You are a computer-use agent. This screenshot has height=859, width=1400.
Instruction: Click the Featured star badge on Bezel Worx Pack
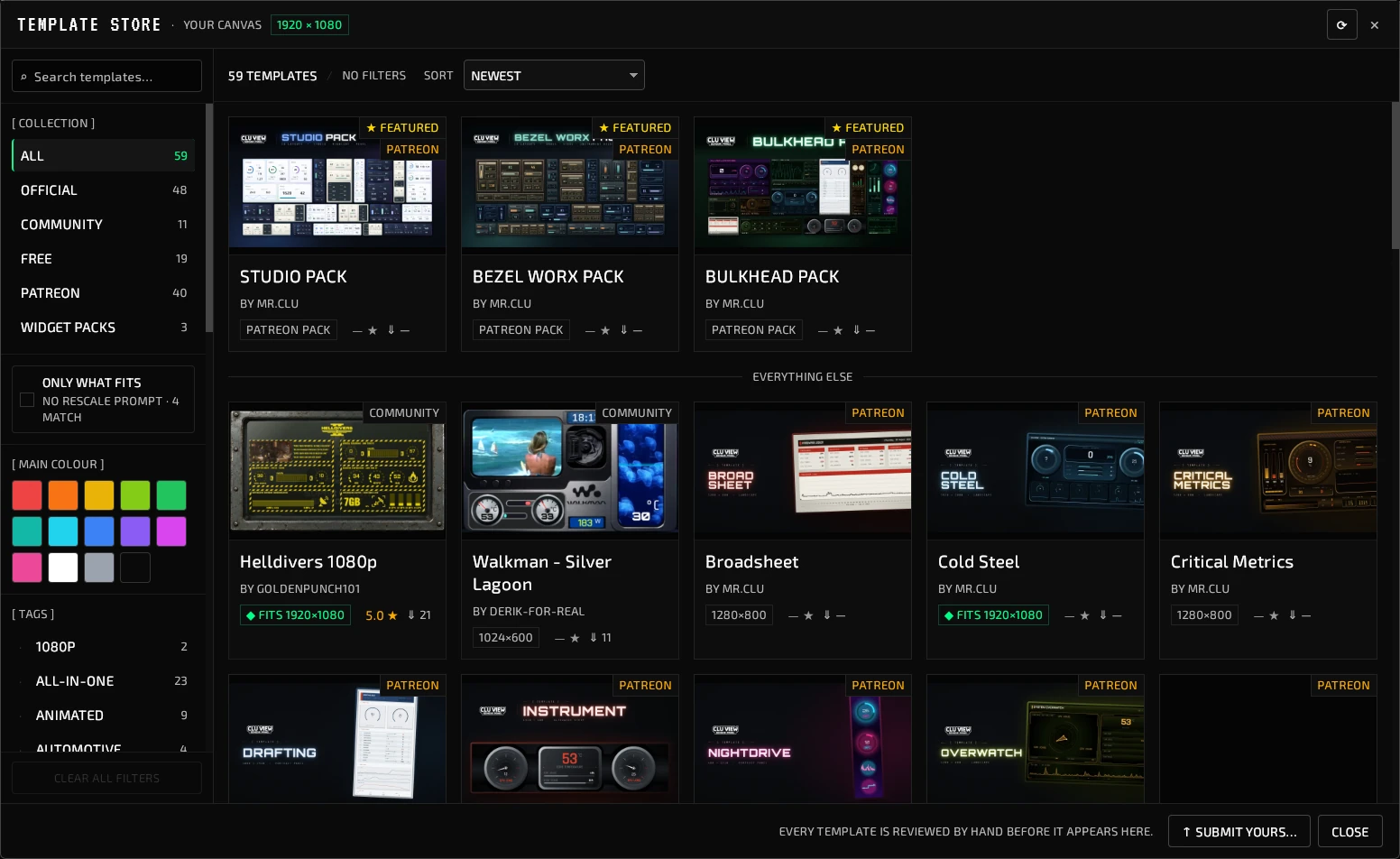635,128
